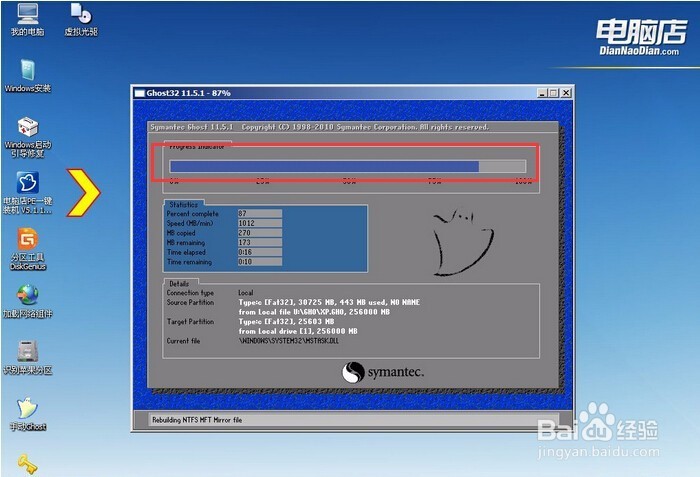Viewport: 700px width, 477px height.
Task: Click the Details group label
Action: point(179,284)
